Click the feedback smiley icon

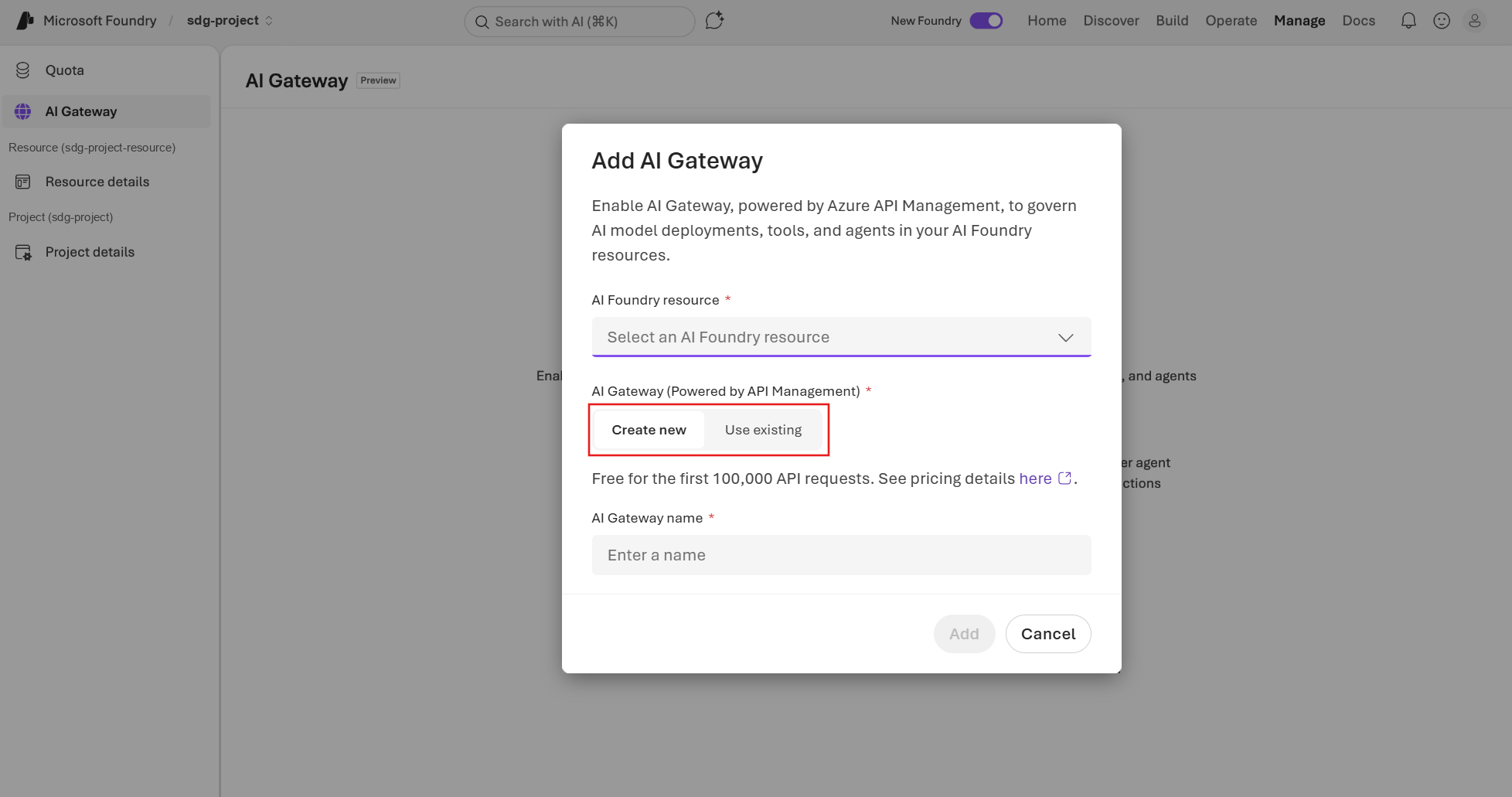1442,21
